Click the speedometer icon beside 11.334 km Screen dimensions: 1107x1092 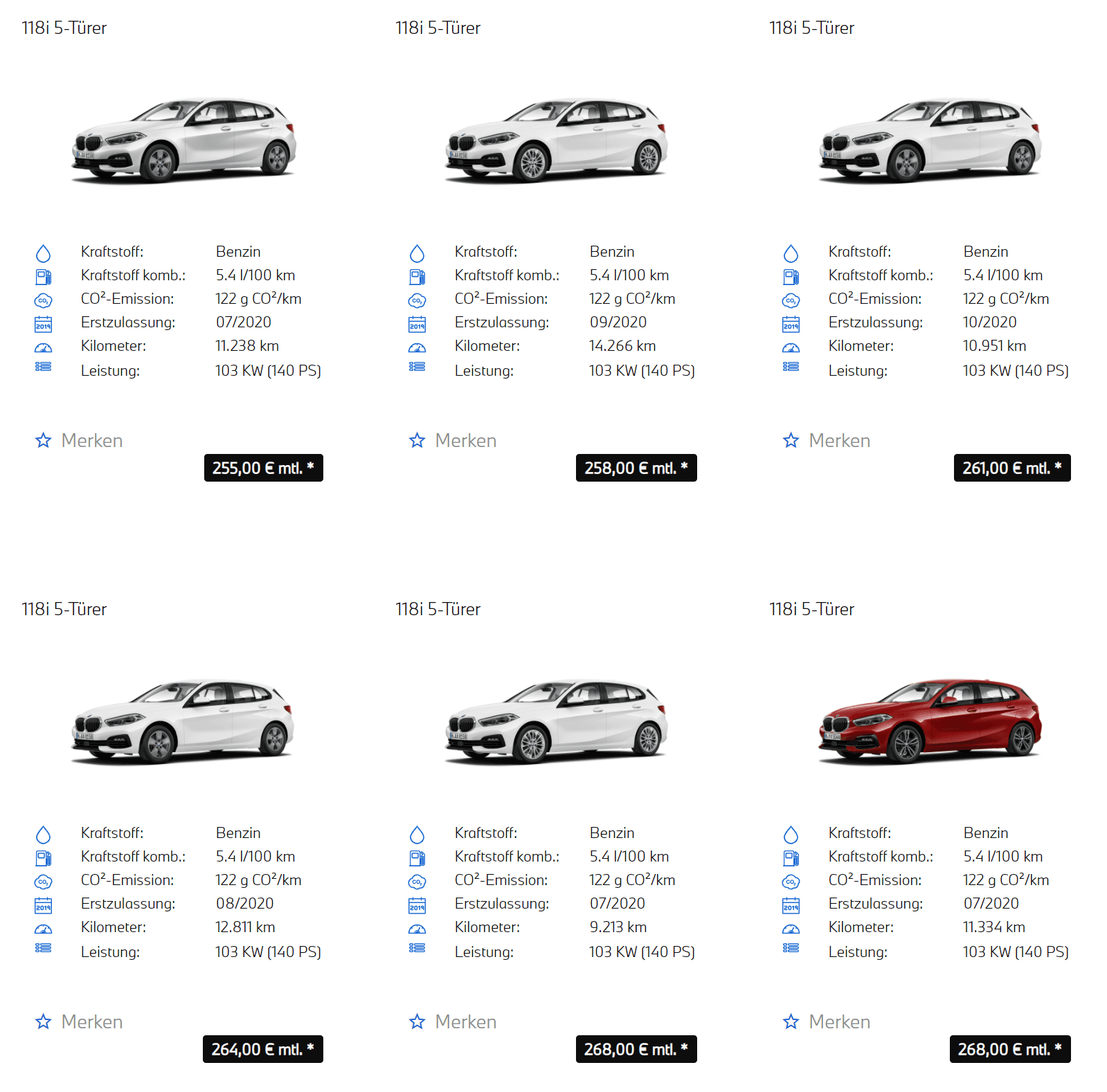pos(791,929)
